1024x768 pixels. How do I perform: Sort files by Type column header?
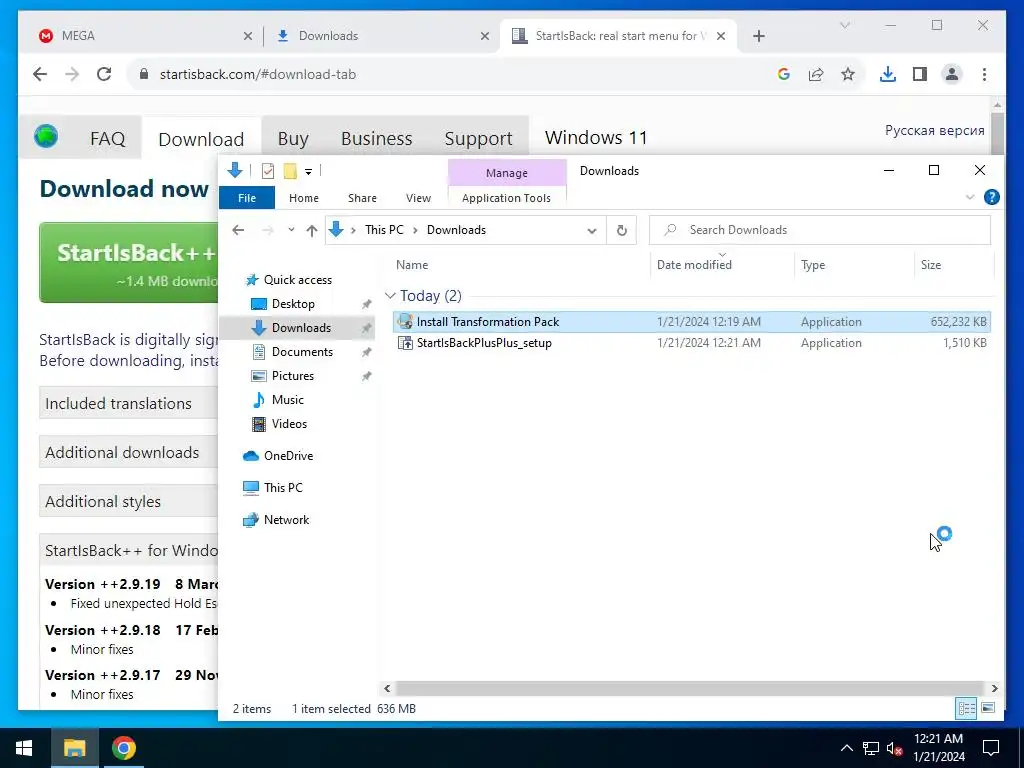(813, 264)
